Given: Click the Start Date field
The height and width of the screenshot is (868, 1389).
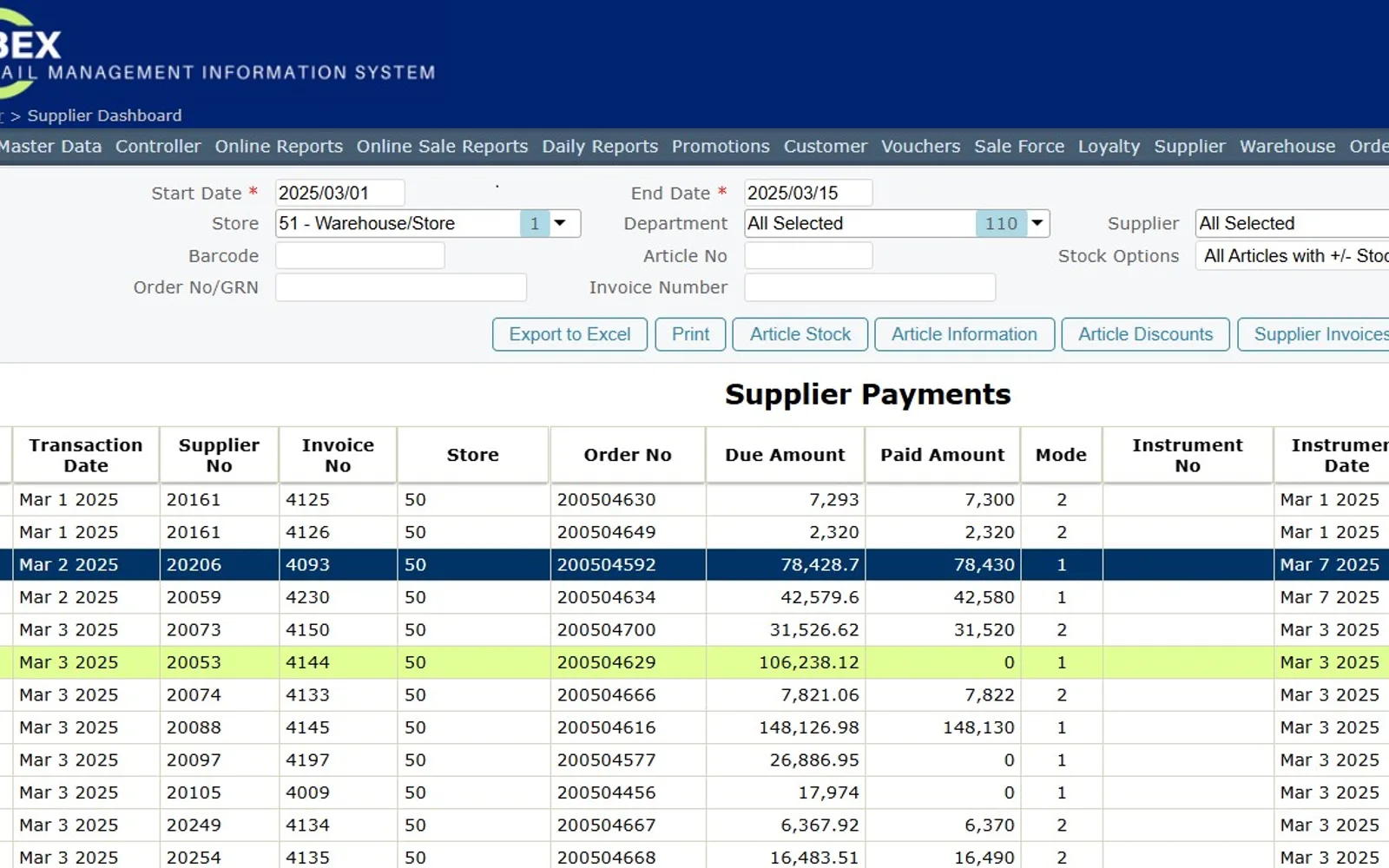Looking at the screenshot, I should 339,193.
